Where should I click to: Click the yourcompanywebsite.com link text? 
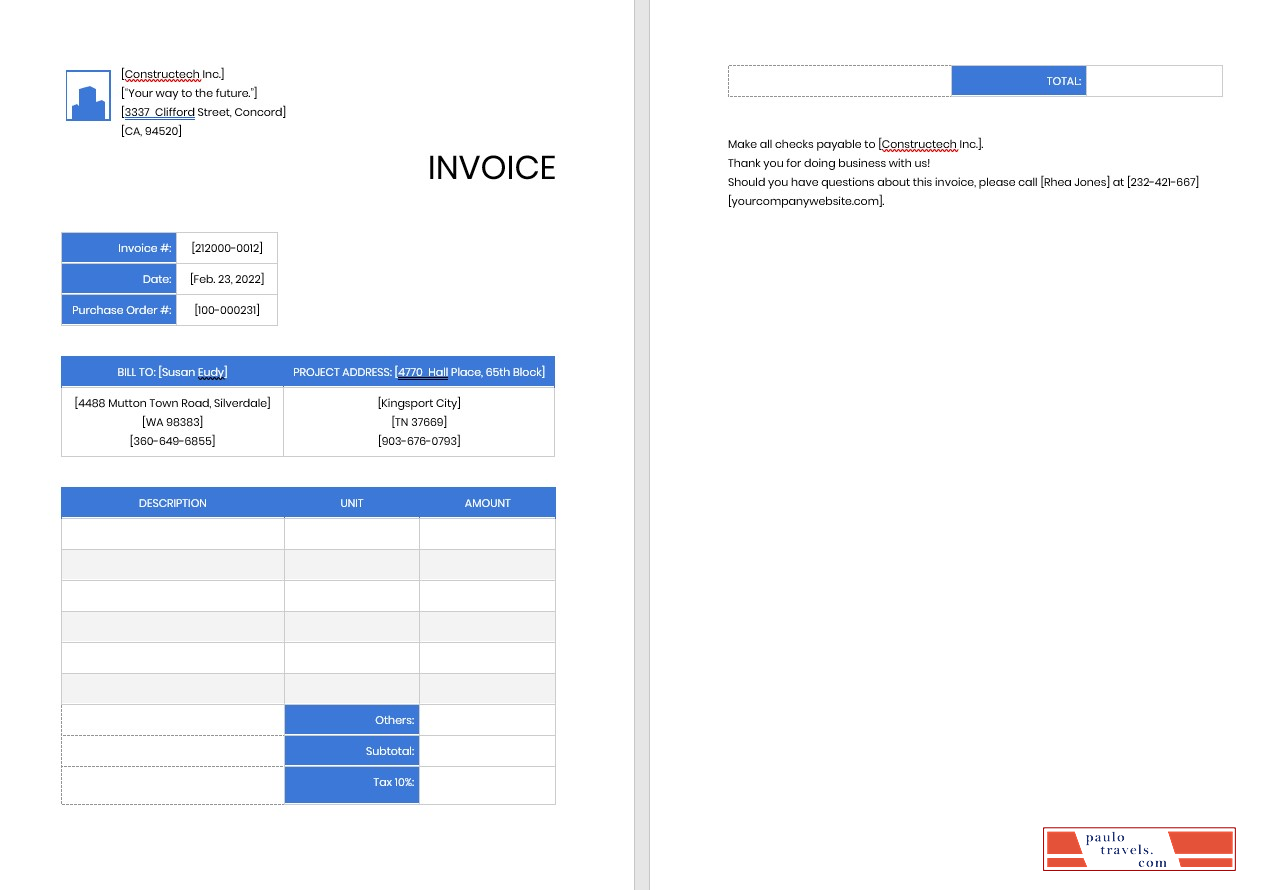[x=803, y=200]
